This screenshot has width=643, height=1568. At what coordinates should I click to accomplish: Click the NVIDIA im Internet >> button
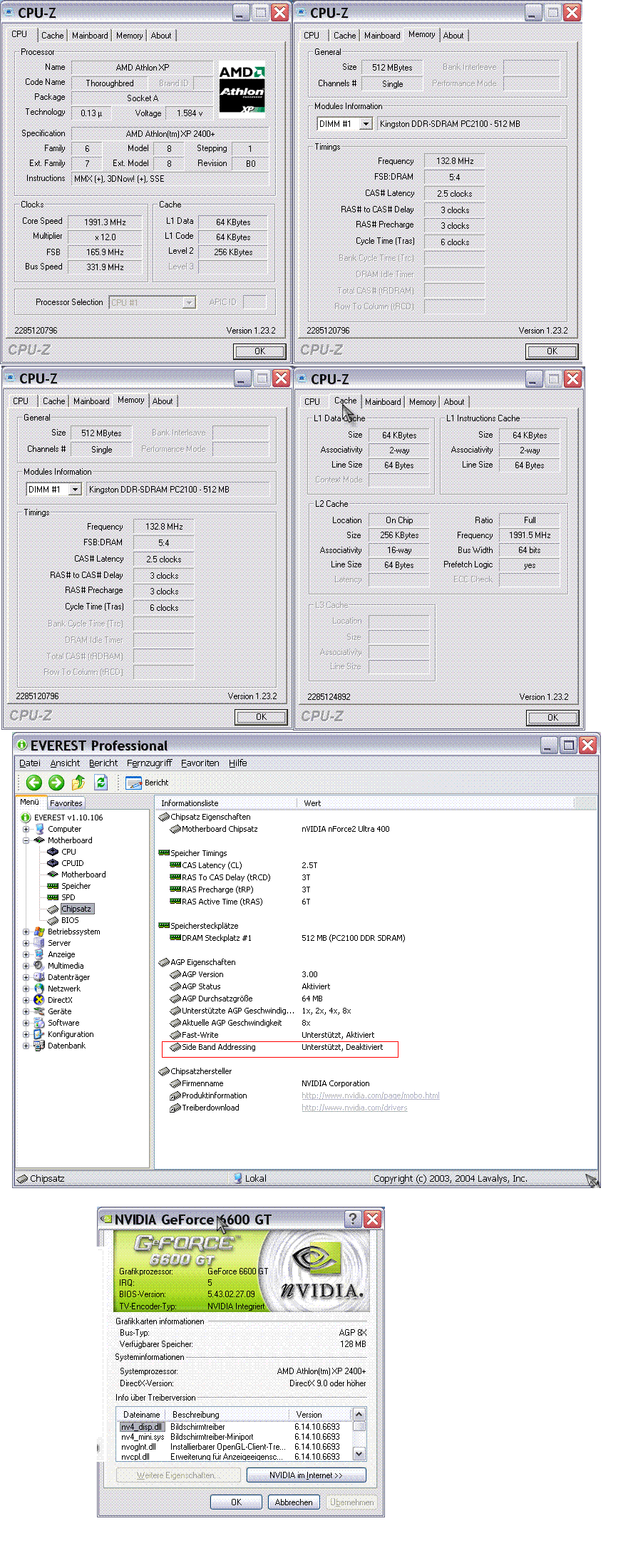[x=306, y=1475]
